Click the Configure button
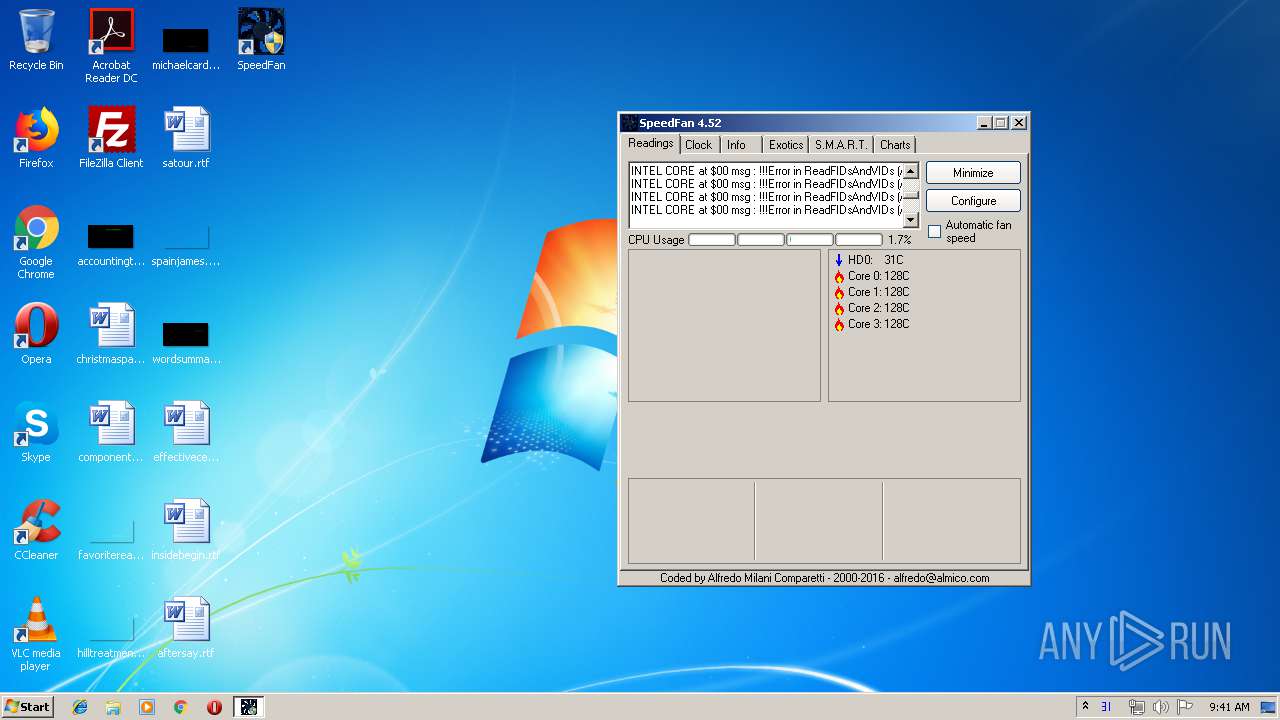The height and width of the screenshot is (720, 1280). tap(973, 201)
